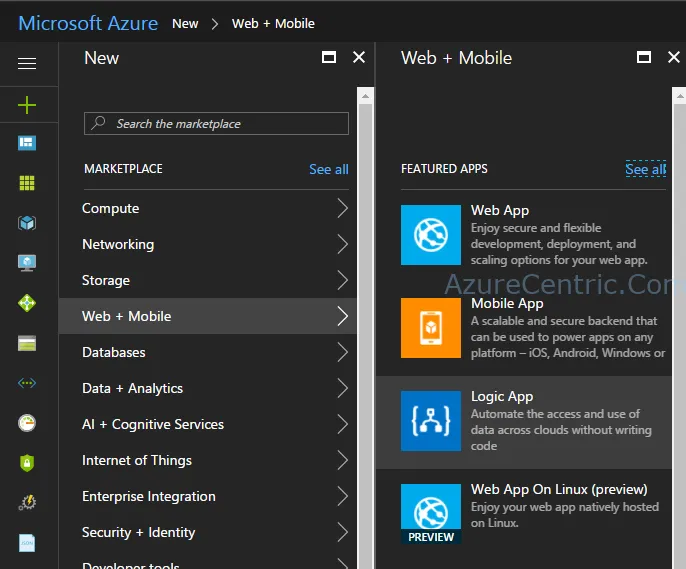The width and height of the screenshot is (686, 569).
Task: Open Security Center shield icon
Action: point(27,463)
